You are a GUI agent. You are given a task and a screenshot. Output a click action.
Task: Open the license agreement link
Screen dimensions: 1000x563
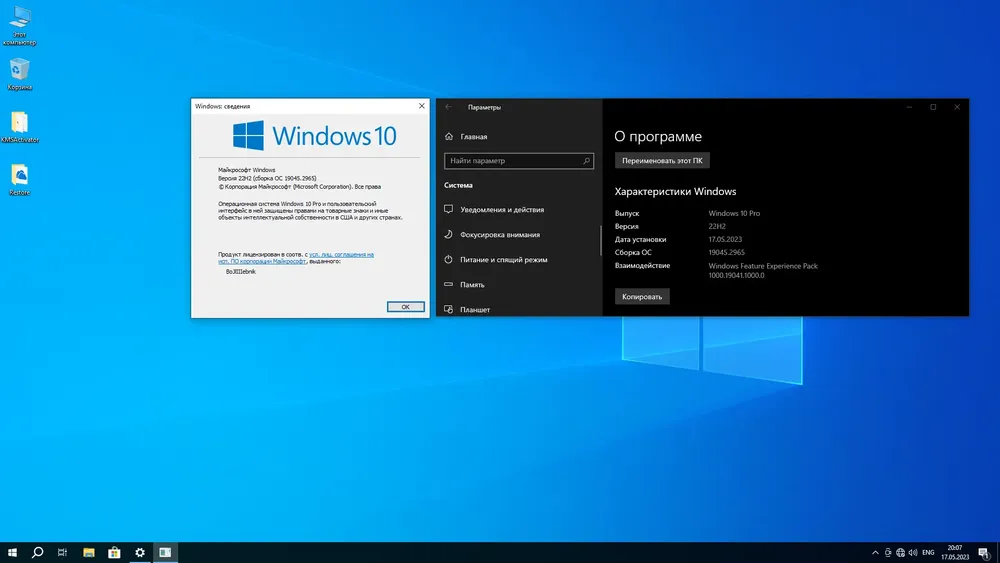tap(296, 258)
